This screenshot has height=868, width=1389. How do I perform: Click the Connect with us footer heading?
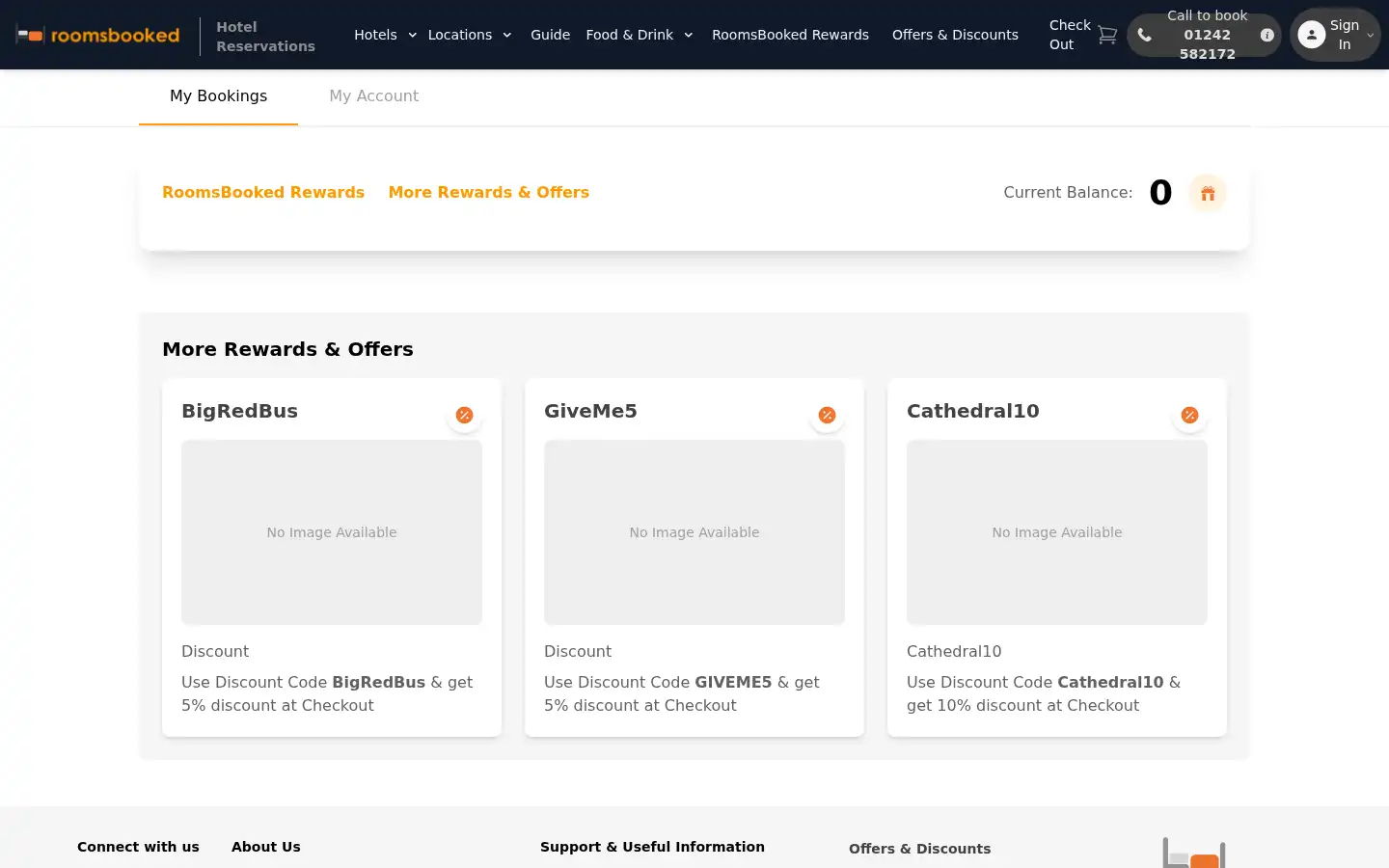pyautogui.click(x=138, y=847)
